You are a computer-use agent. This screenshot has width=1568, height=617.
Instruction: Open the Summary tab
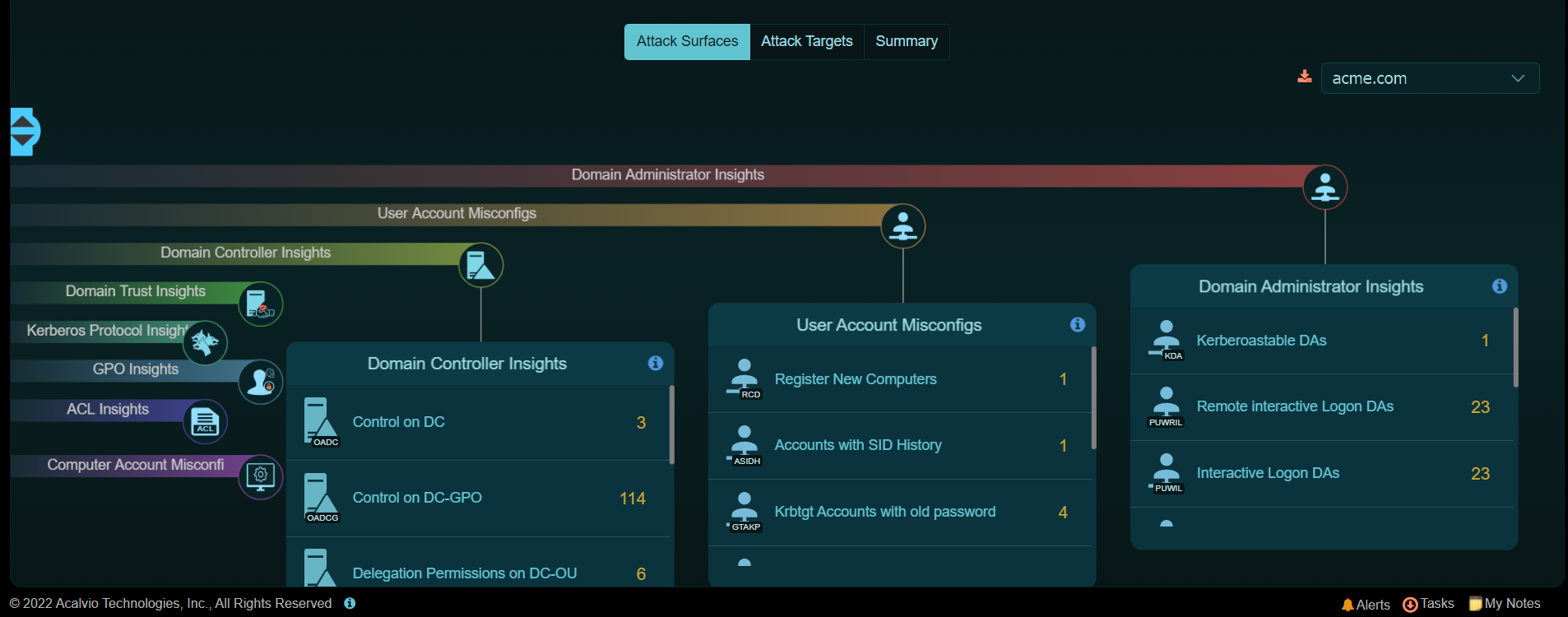(x=906, y=41)
